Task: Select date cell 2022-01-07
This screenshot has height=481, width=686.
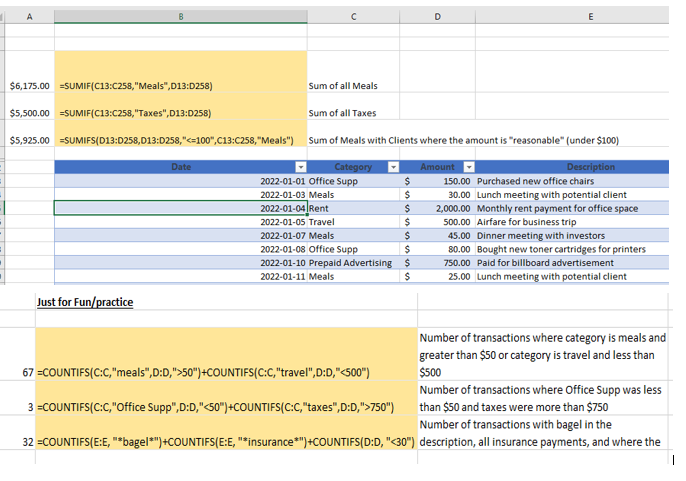Action: [x=181, y=235]
